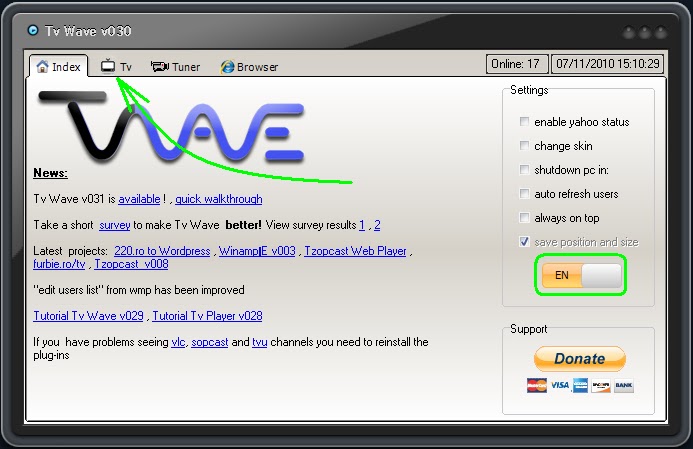
Task: Click the Donate button
Action: 579,358
